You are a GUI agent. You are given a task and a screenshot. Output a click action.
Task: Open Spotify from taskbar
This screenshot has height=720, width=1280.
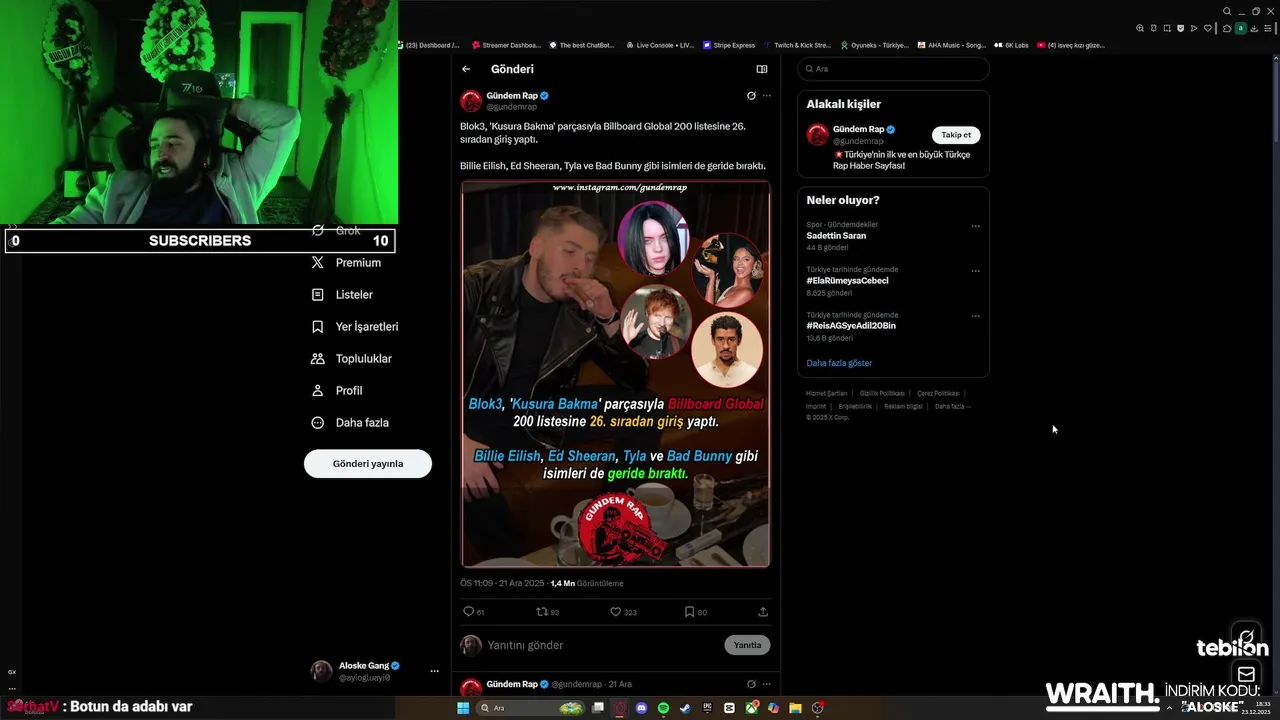click(663, 708)
